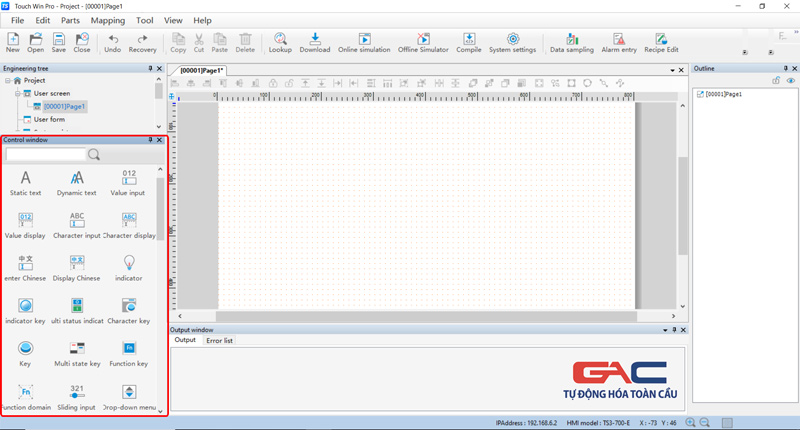Open the Mapping menu
The width and height of the screenshot is (800, 430).
point(108,20)
